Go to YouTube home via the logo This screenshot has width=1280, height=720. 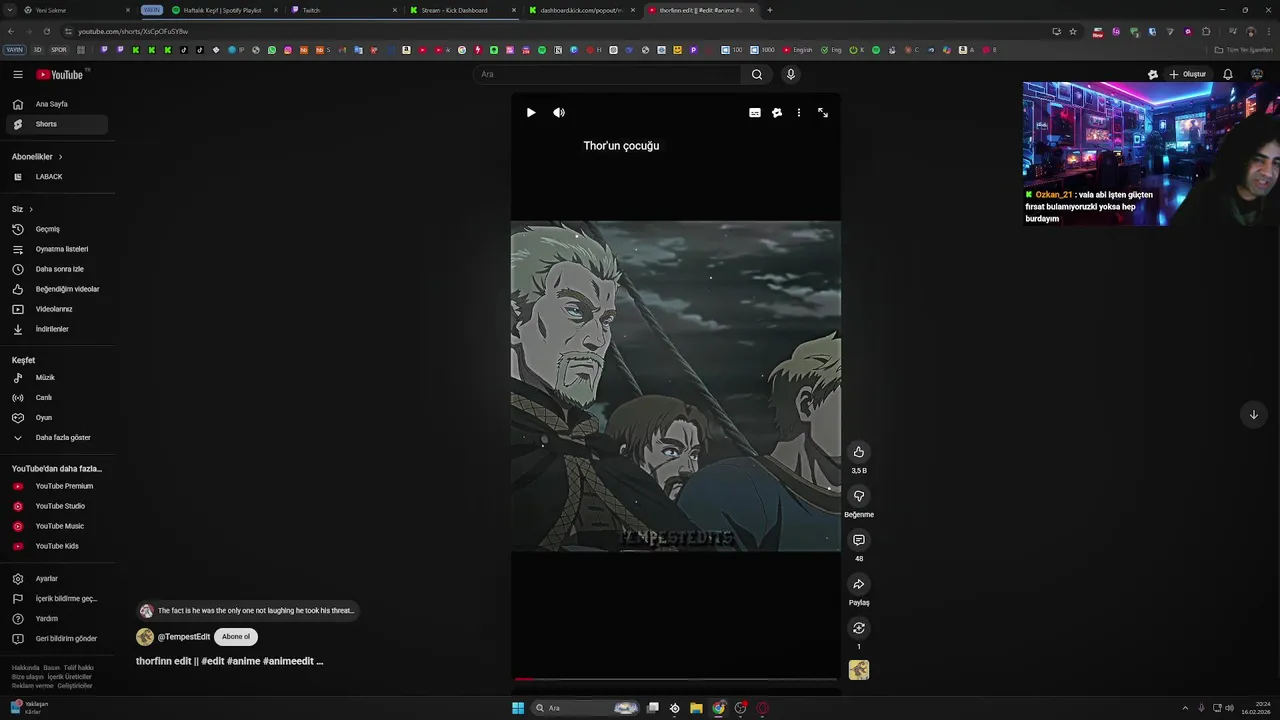coord(62,74)
